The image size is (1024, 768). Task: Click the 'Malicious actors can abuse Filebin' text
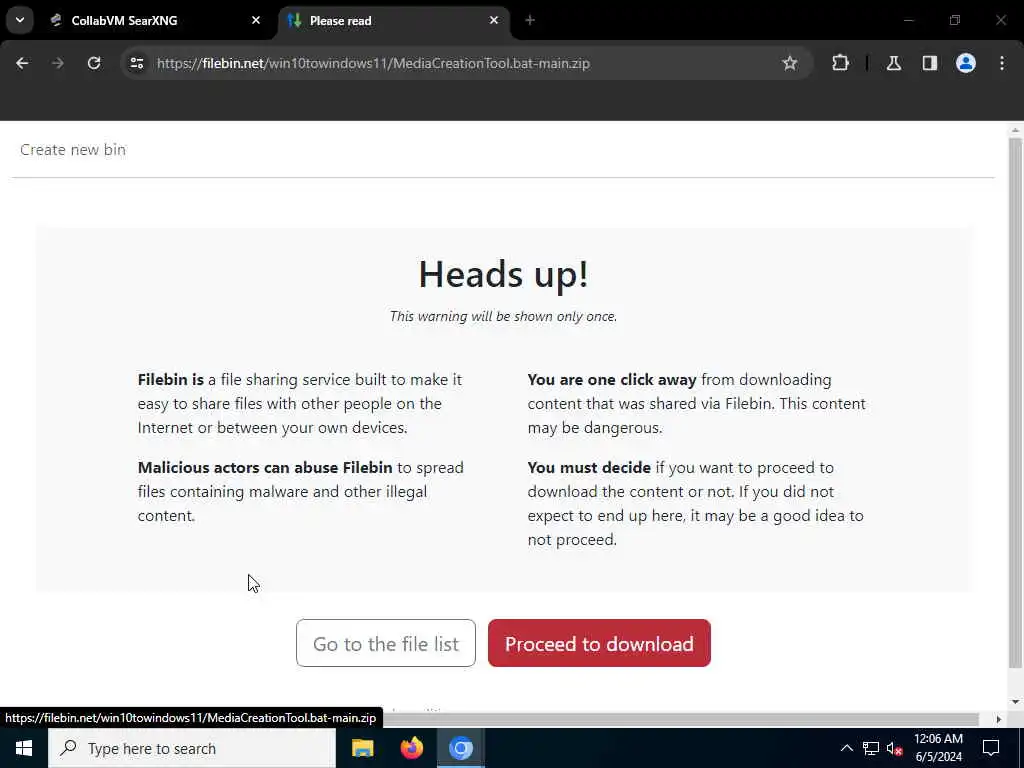(264, 468)
